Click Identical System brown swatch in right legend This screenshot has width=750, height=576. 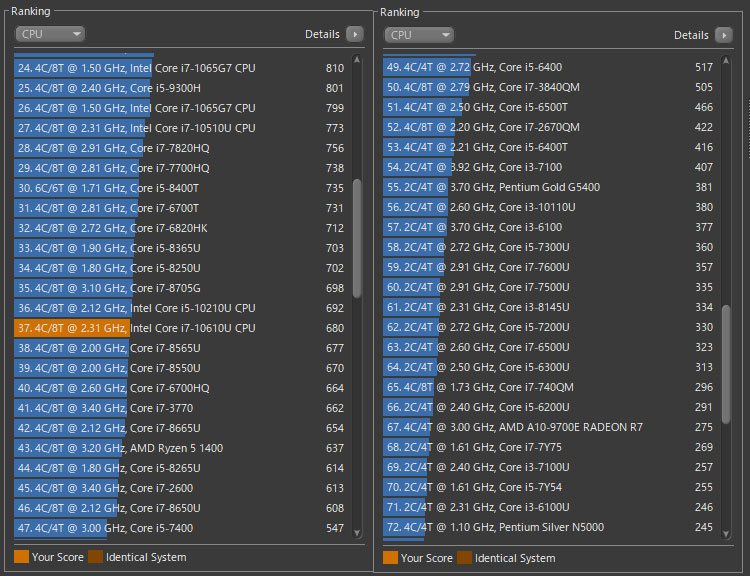464,558
